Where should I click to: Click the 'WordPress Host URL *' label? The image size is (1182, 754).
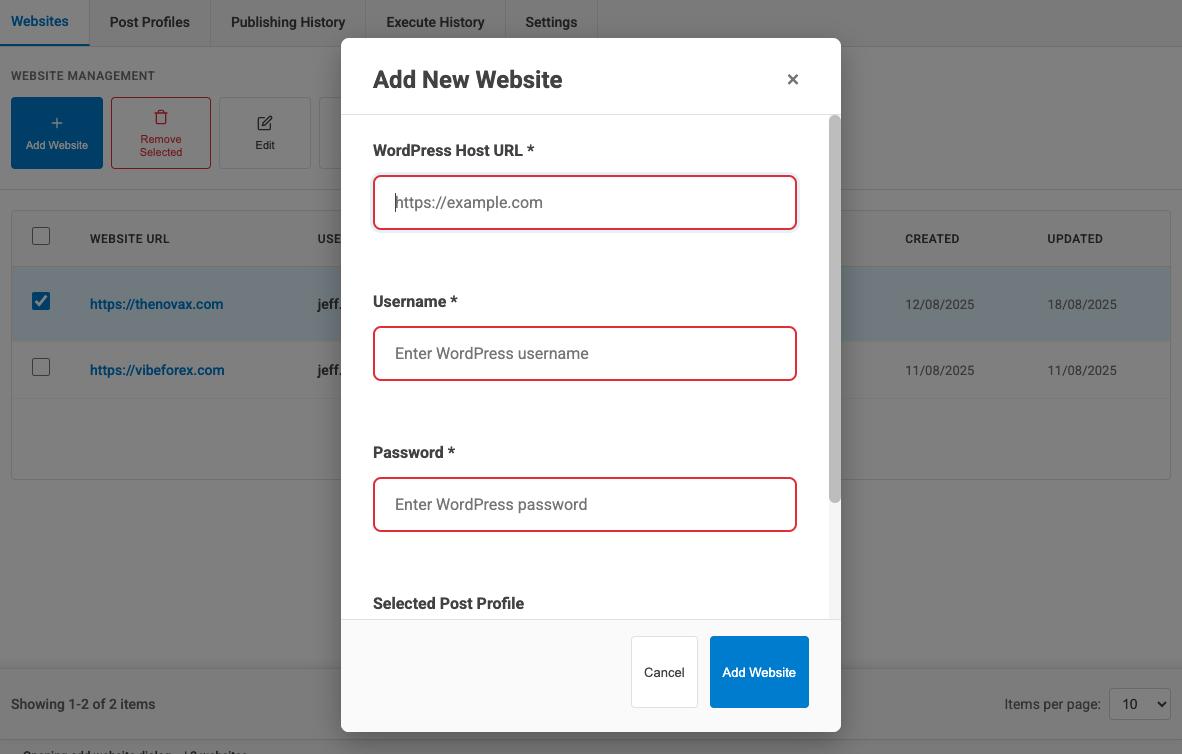coord(454,150)
